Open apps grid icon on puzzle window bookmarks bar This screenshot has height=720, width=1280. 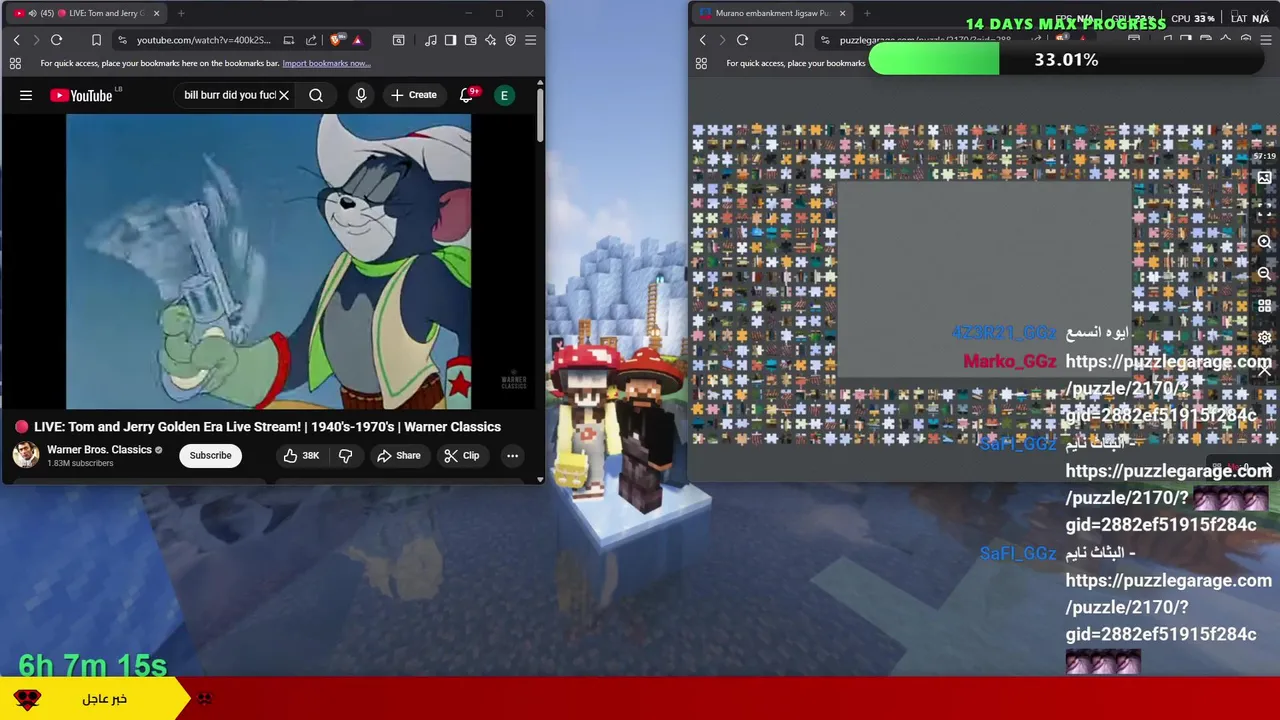click(x=701, y=63)
